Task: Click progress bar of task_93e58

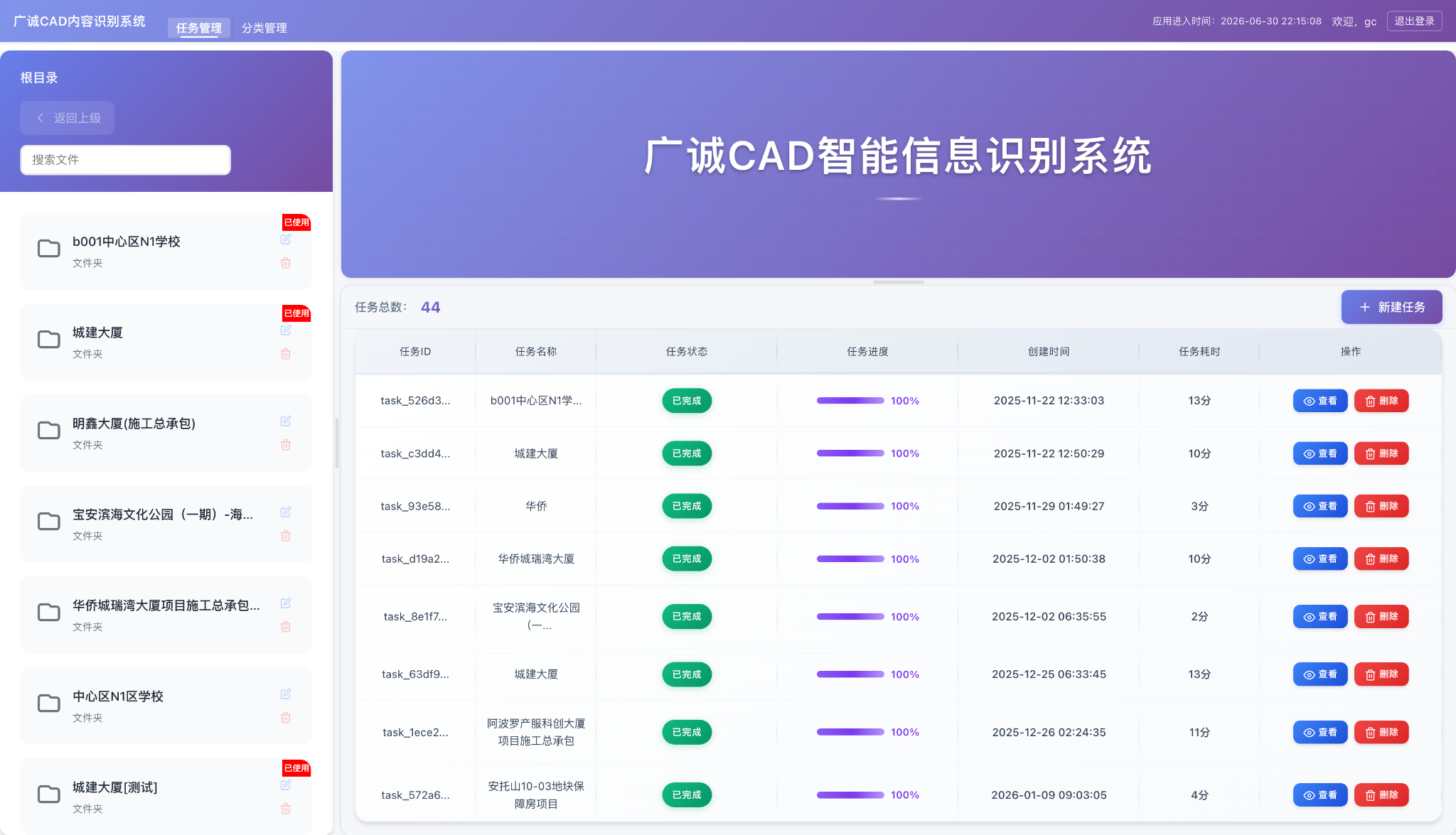Action: click(x=850, y=506)
